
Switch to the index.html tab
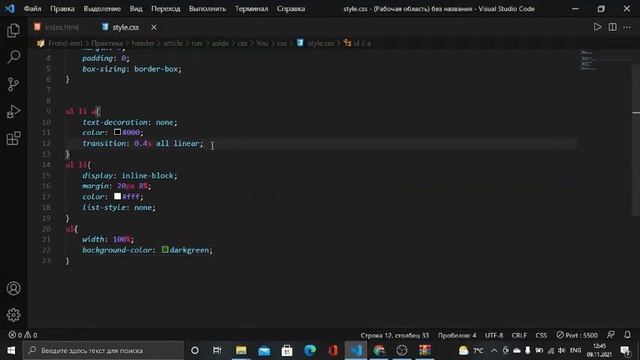click(57, 27)
